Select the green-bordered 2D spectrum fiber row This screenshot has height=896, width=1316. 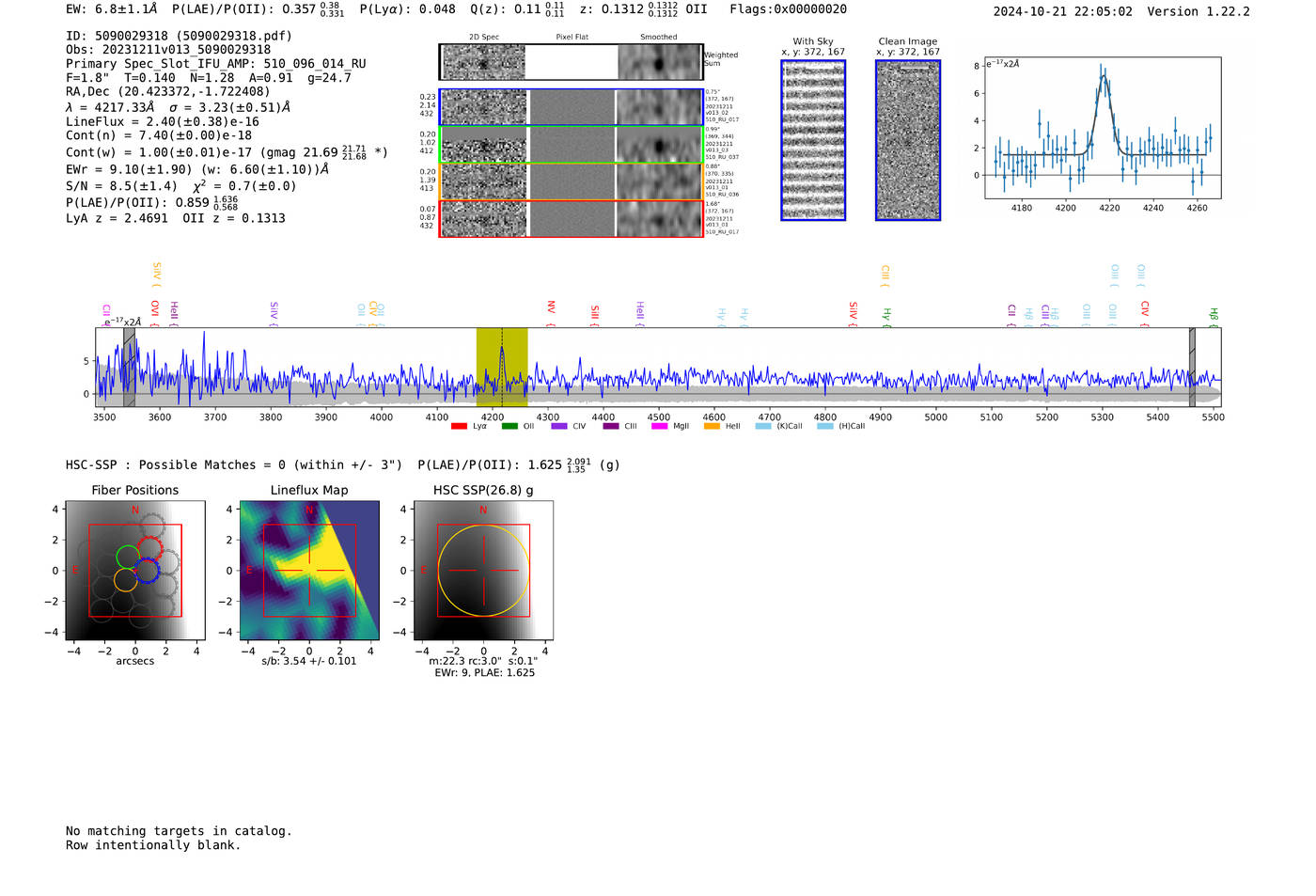click(572, 145)
